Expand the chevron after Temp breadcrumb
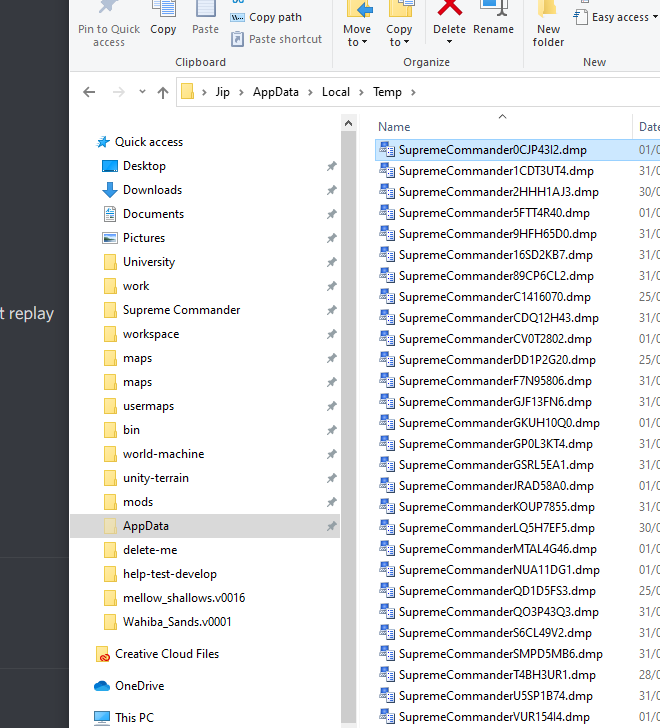 click(x=413, y=92)
